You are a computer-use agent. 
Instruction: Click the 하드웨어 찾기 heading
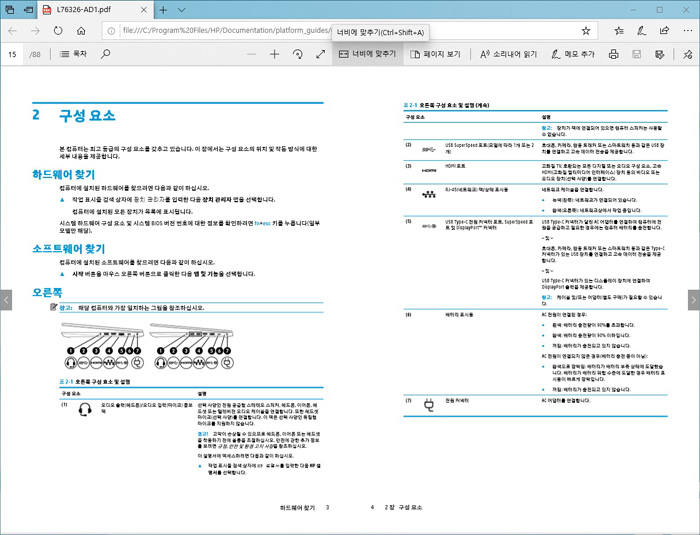point(63,174)
